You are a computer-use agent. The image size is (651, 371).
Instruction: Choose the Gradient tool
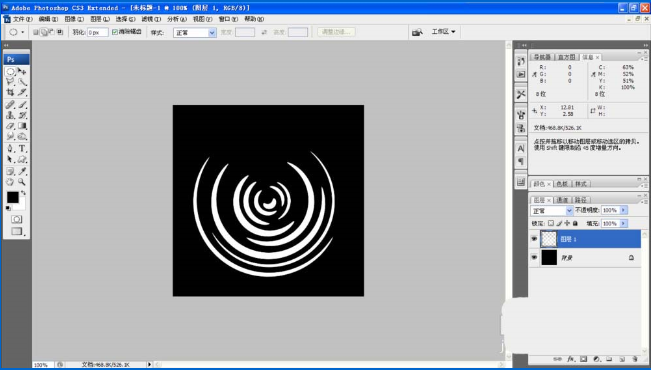coord(22,126)
